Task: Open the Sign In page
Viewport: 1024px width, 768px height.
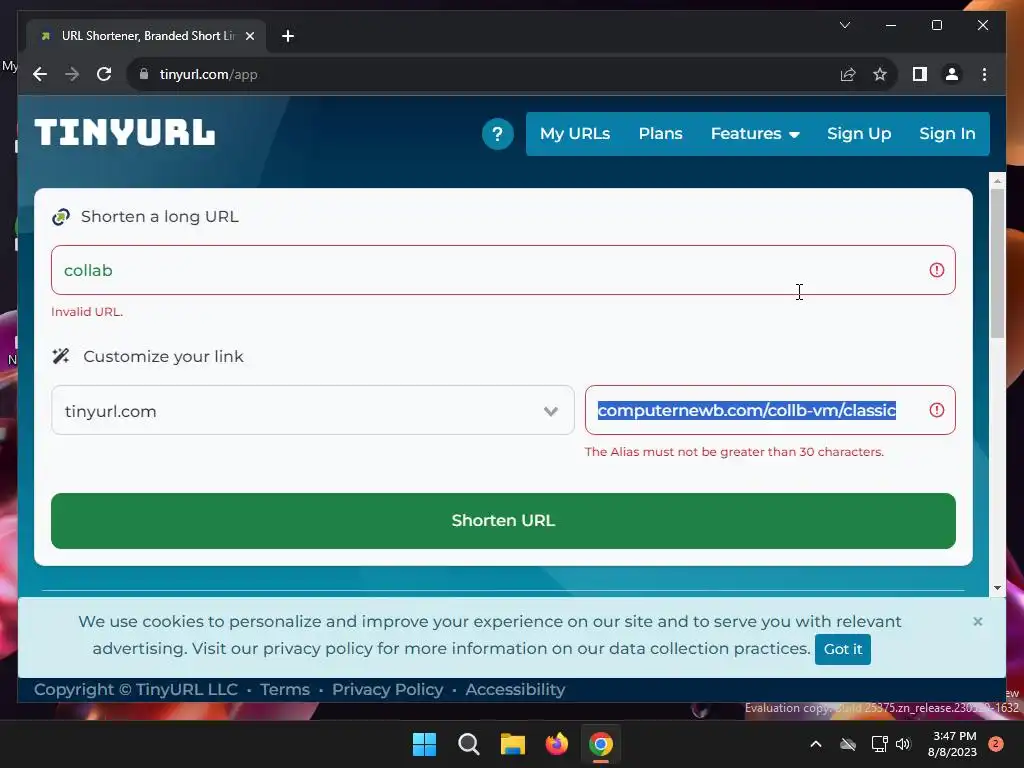Action: pyautogui.click(x=947, y=134)
